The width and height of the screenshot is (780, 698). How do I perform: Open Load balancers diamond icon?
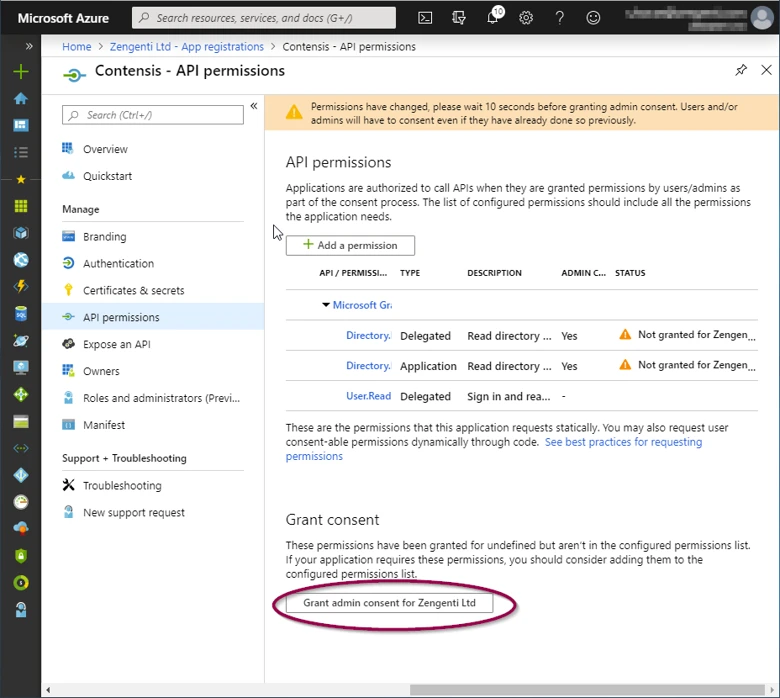tap(21, 395)
